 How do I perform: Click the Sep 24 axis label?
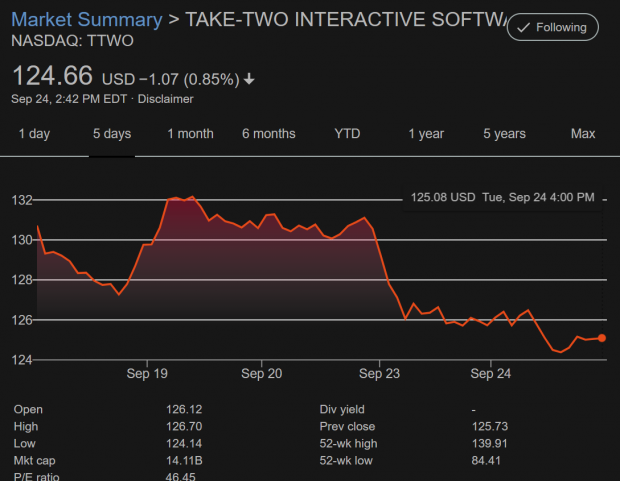coord(491,373)
